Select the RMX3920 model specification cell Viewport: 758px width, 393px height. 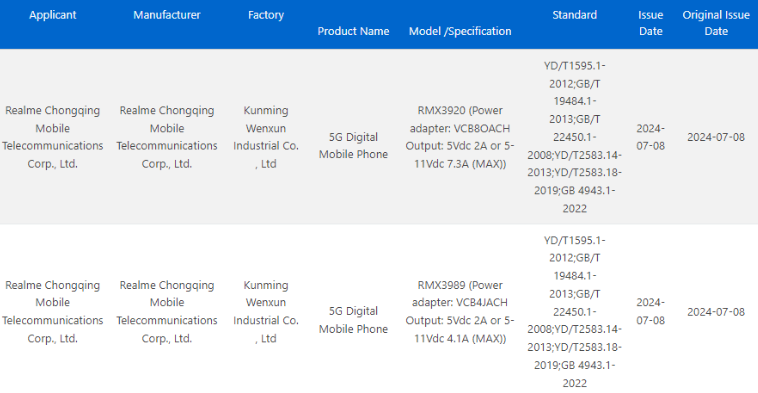460,137
